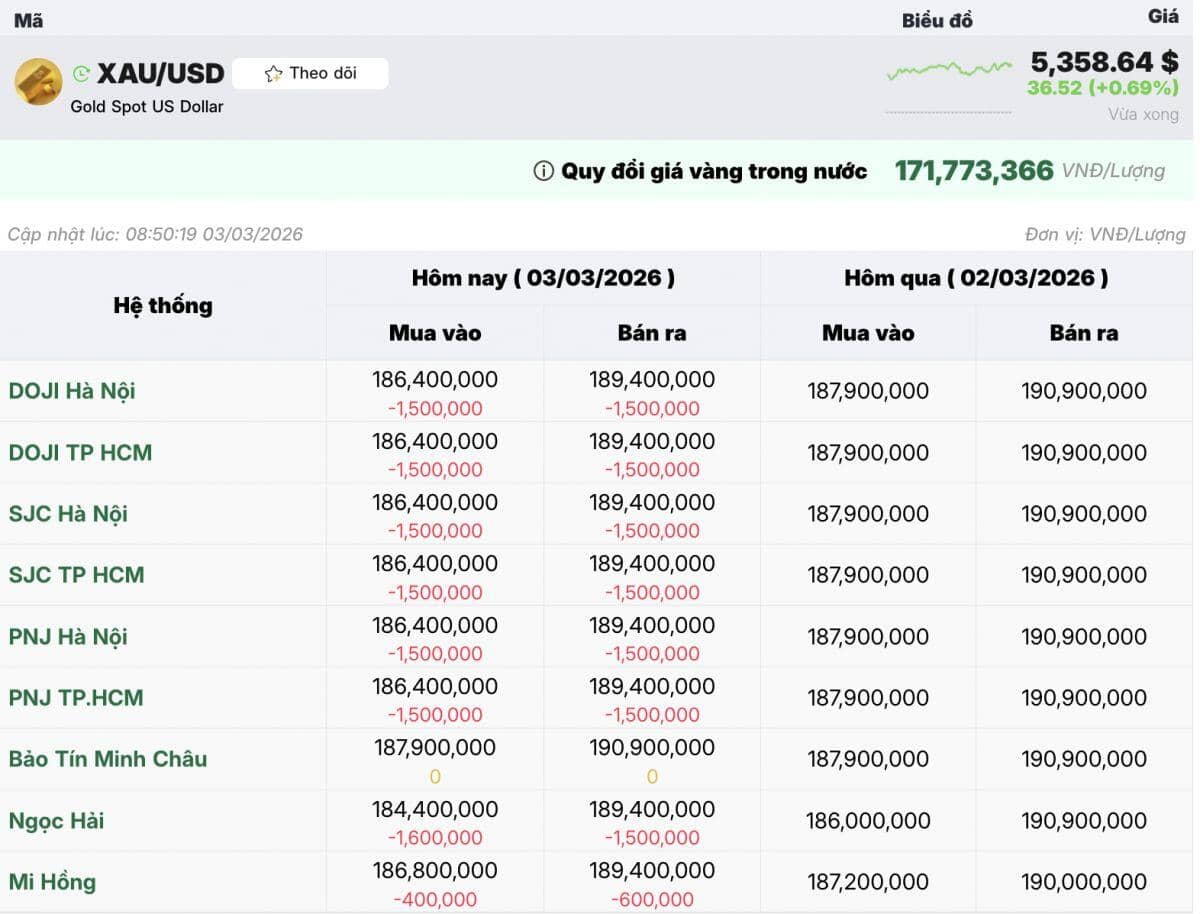Click the Cập nhật lúc update timestamp

pos(155,234)
